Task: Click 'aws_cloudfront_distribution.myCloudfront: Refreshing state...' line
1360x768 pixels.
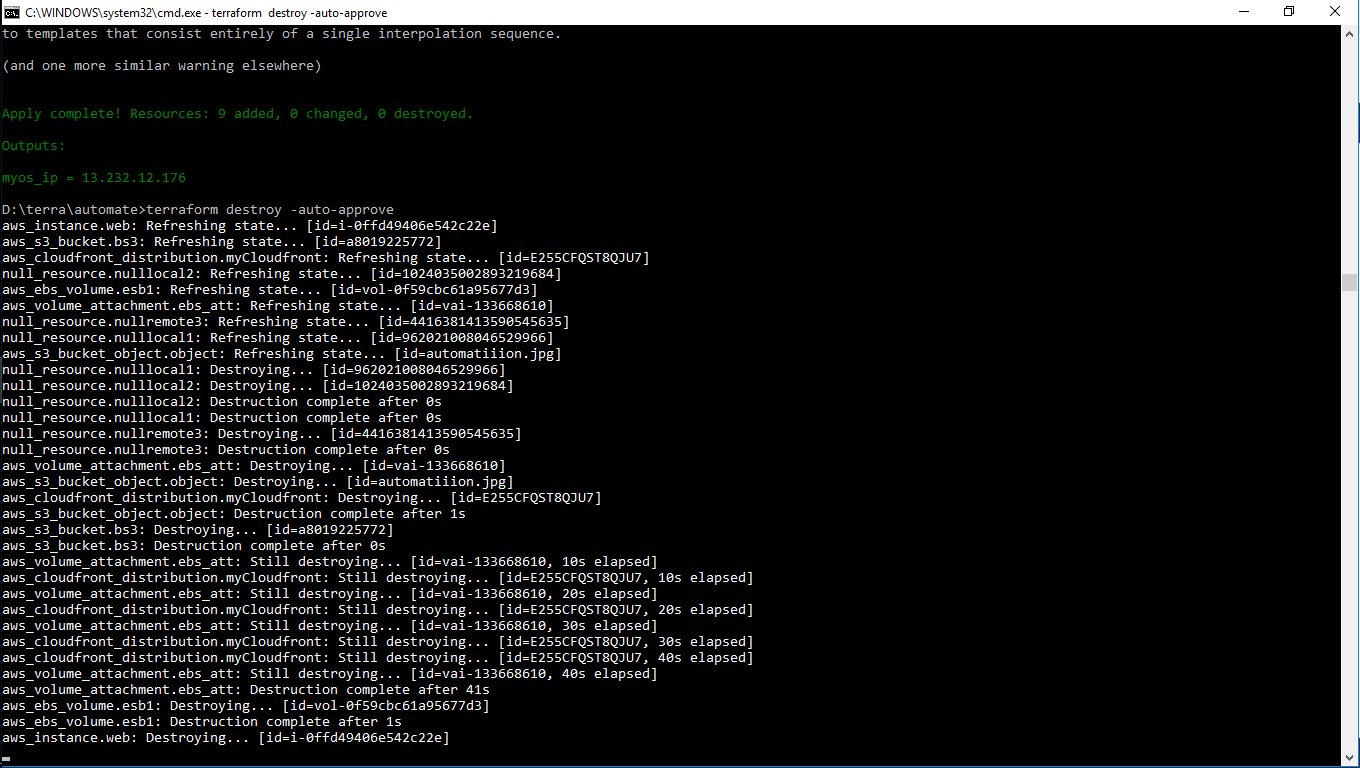Action: (x=326, y=258)
